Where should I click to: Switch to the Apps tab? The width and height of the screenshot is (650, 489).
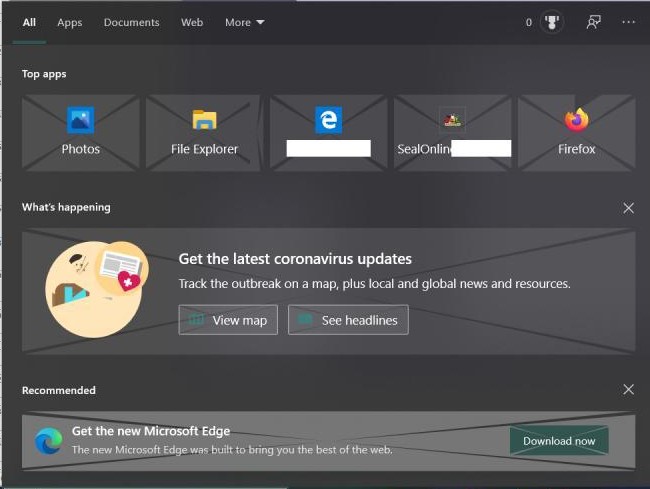tap(70, 22)
